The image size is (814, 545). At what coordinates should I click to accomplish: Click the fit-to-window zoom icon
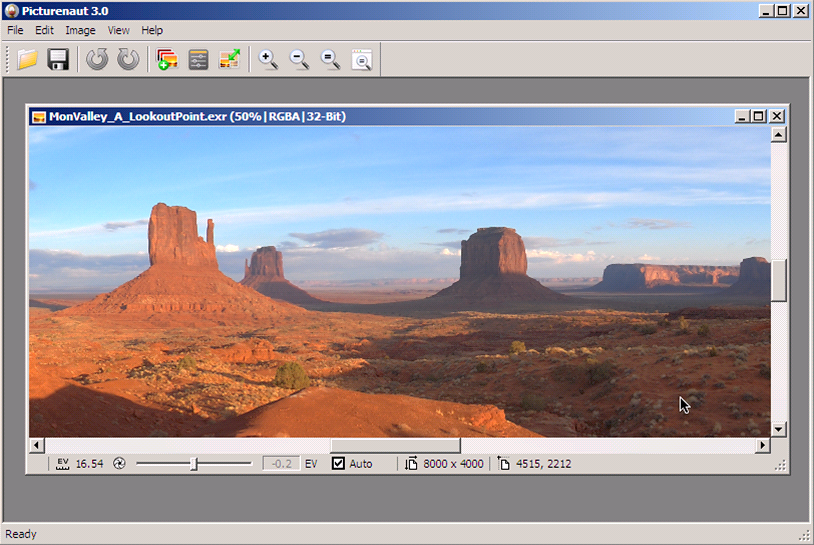[x=361, y=60]
